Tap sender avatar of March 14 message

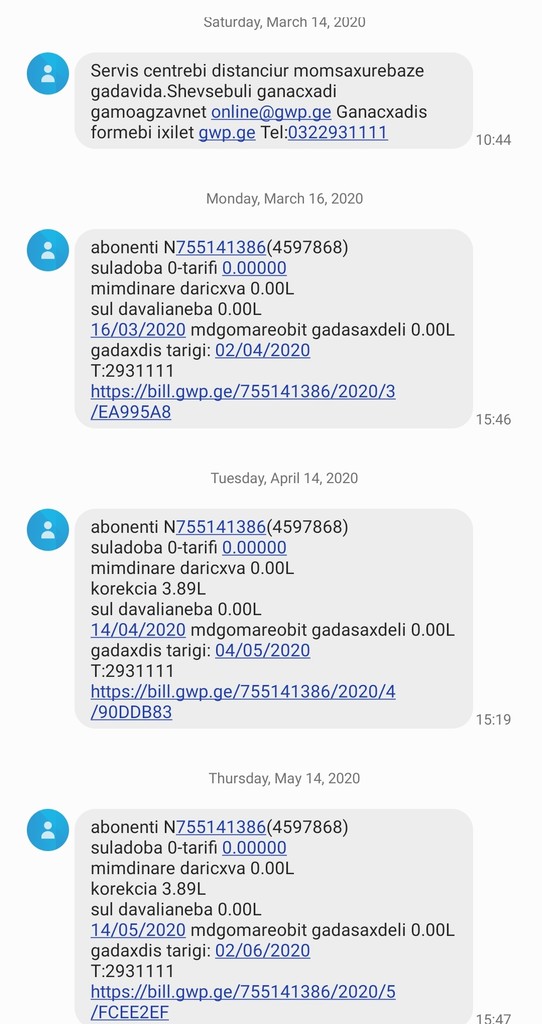(x=48, y=74)
